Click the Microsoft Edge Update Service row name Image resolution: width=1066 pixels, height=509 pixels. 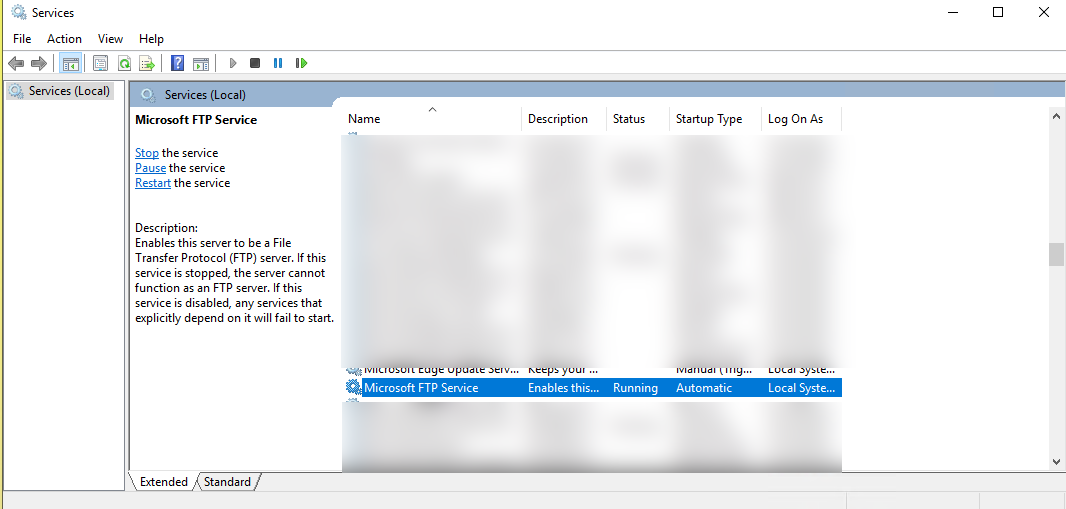tap(441, 370)
